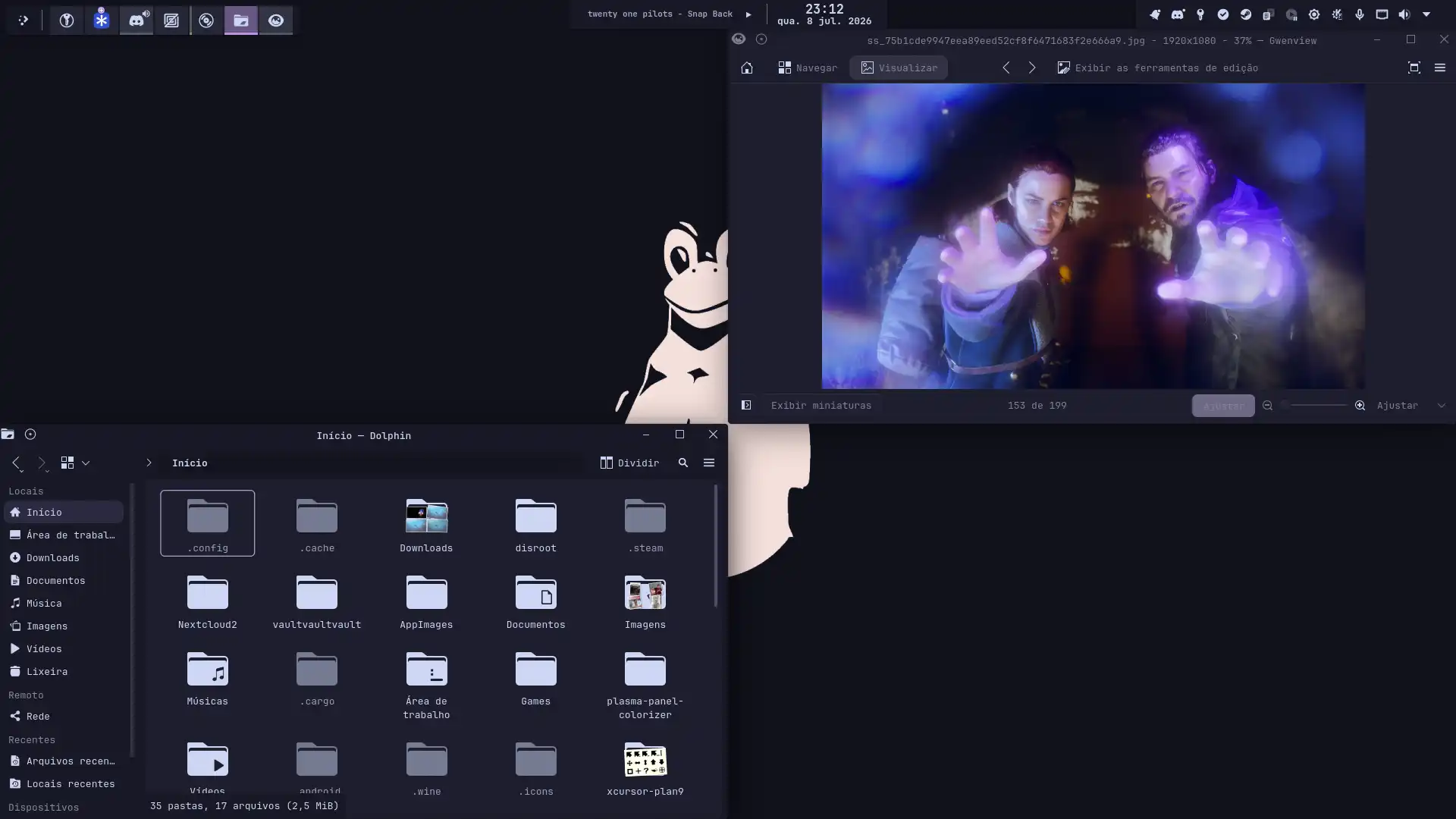This screenshot has height=819, width=1456.
Task: Select the .config folder
Action: pyautogui.click(x=208, y=523)
